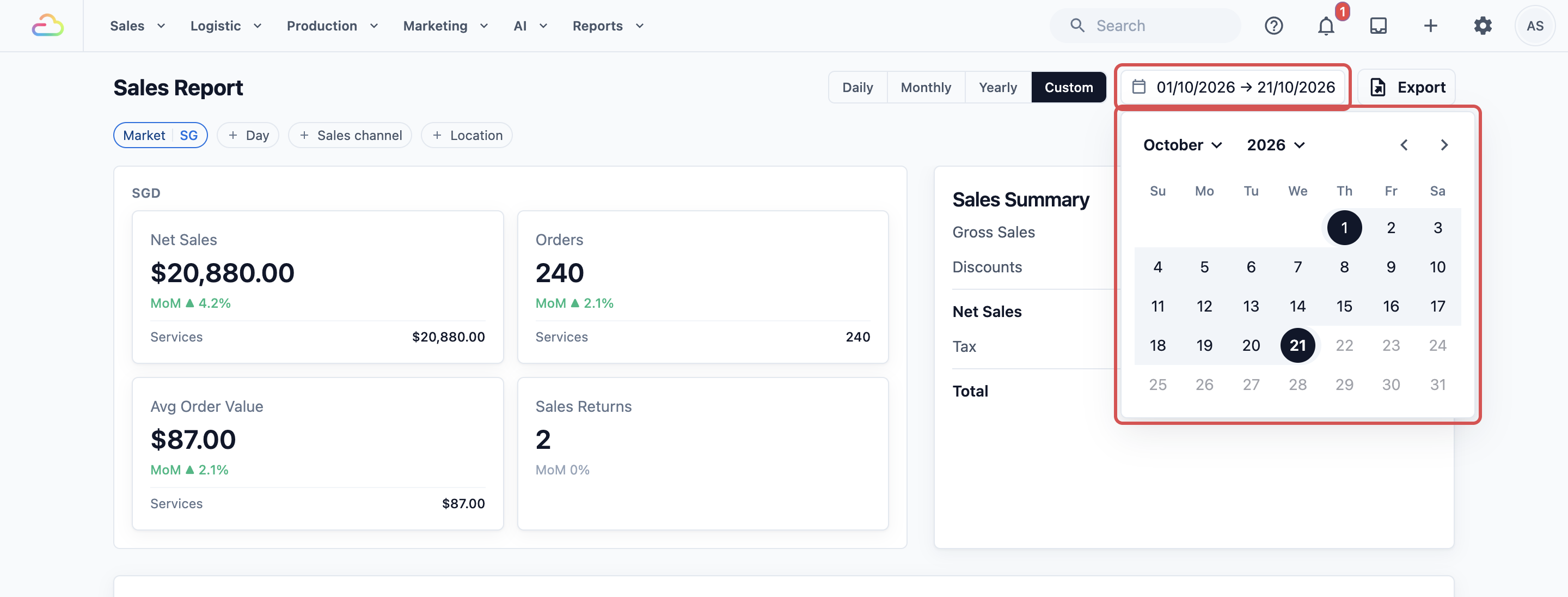
Task: Add a Day filter
Action: click(248, 135)
